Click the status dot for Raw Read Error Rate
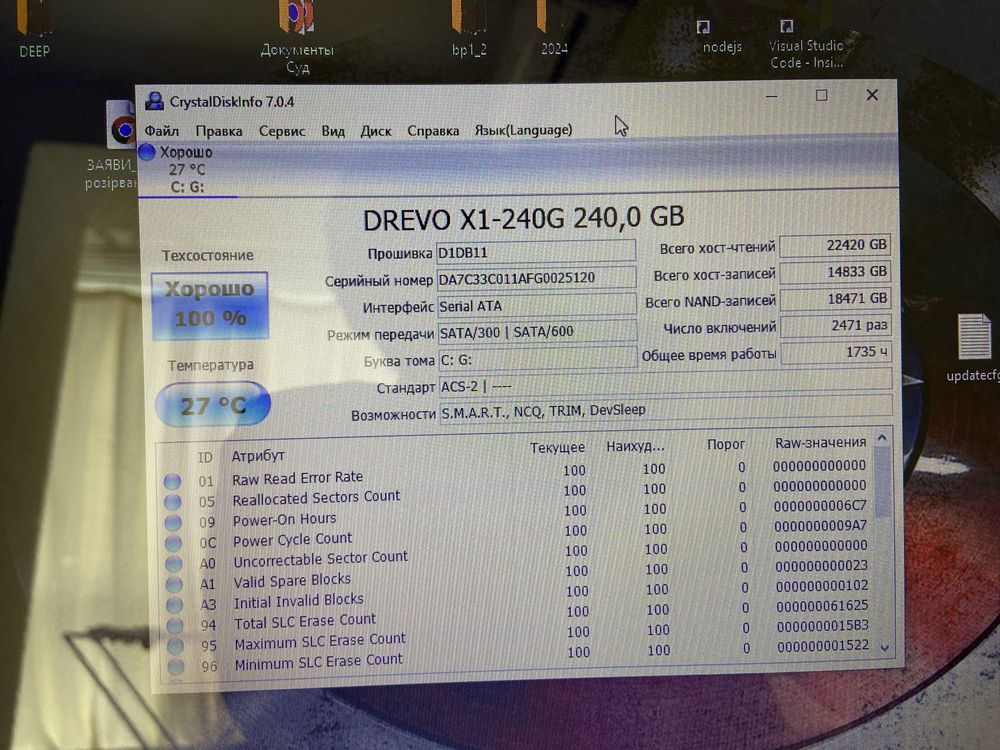The width and height of the screenshot is (1000, 750). coord(172,482)
